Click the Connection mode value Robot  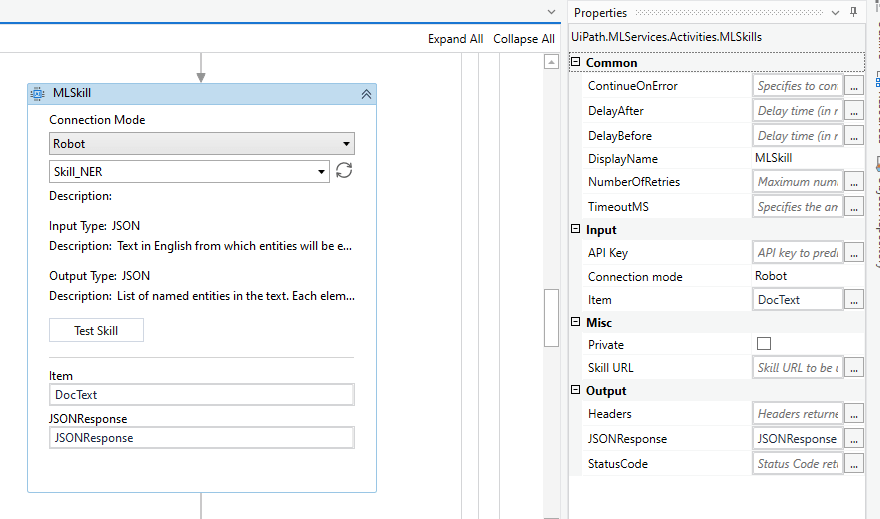click(x=771, y=276)
